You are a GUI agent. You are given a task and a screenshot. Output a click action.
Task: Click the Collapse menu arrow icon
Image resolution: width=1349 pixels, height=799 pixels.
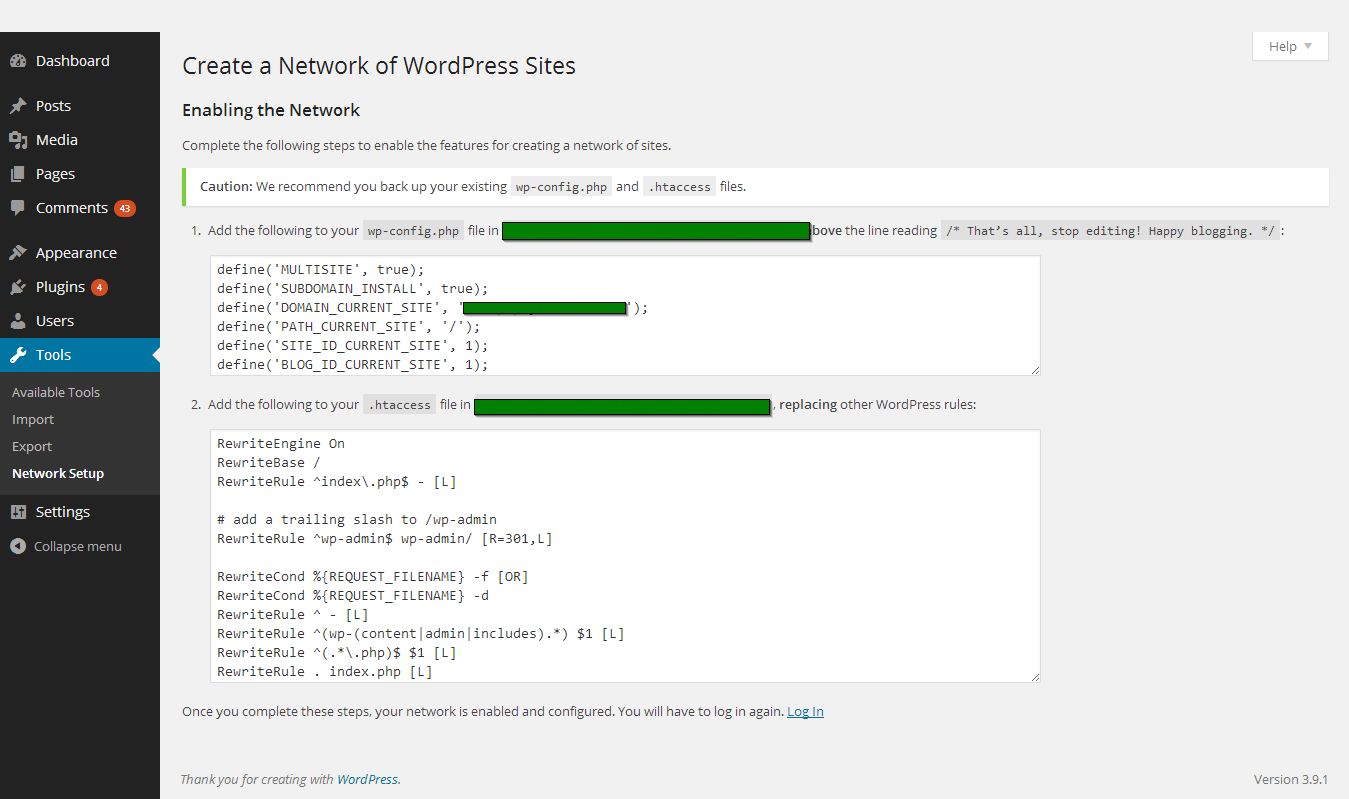click(x=18, y=546)
